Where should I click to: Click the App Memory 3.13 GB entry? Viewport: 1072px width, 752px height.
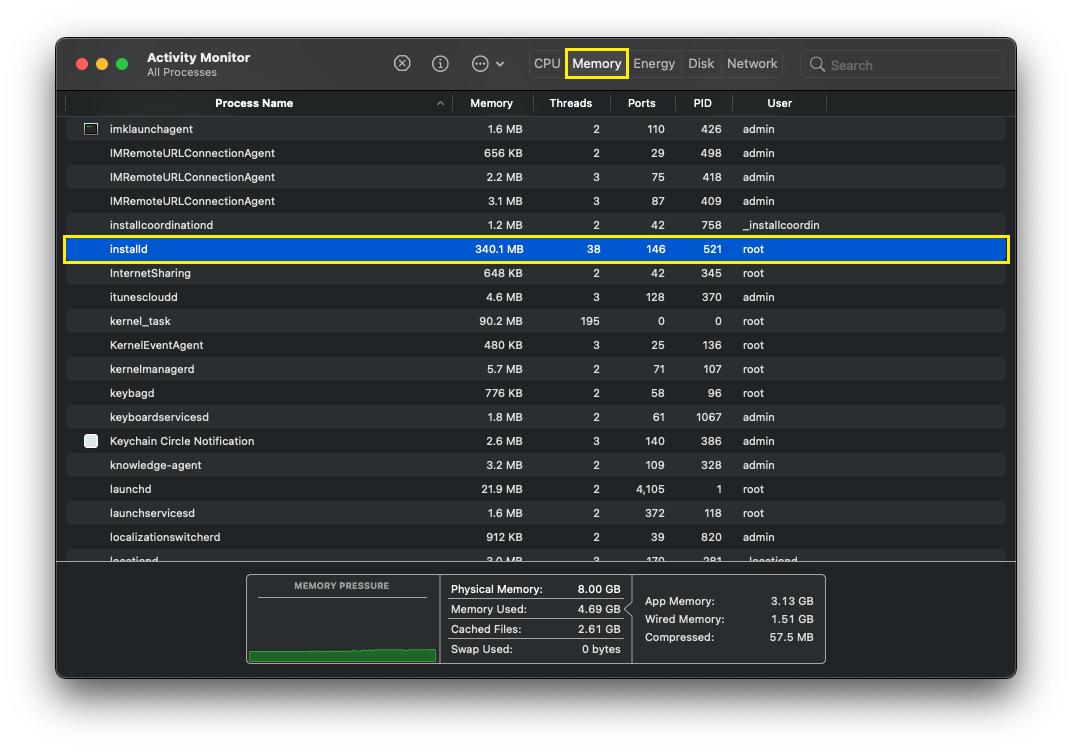pyautogui.click(x=729, y=601)
